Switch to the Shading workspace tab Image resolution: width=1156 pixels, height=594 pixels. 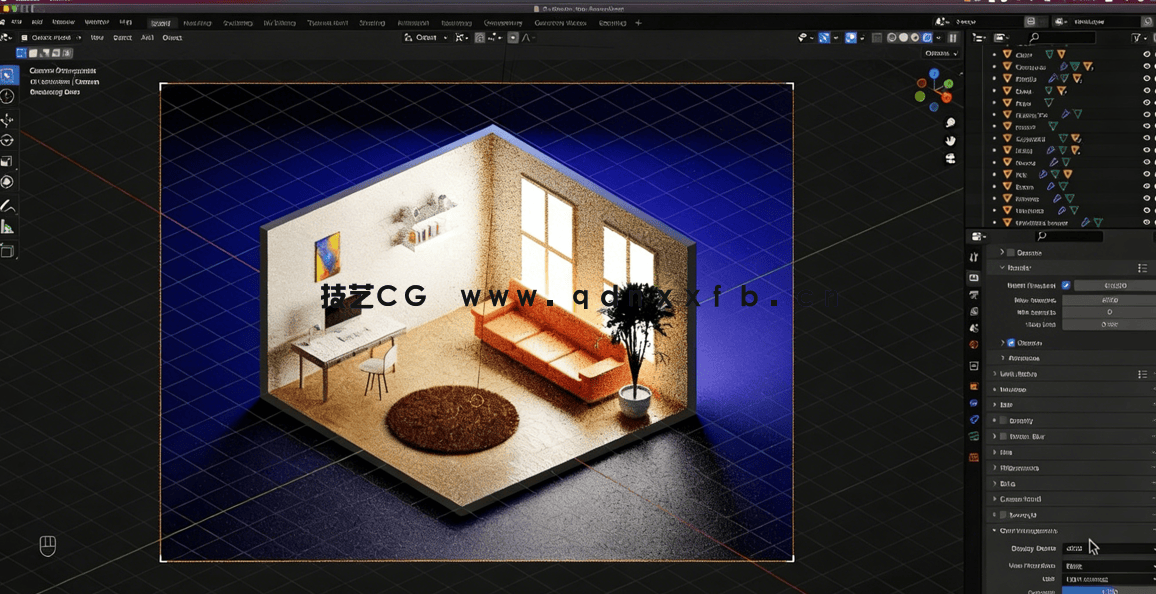click(x=370, y=22)
